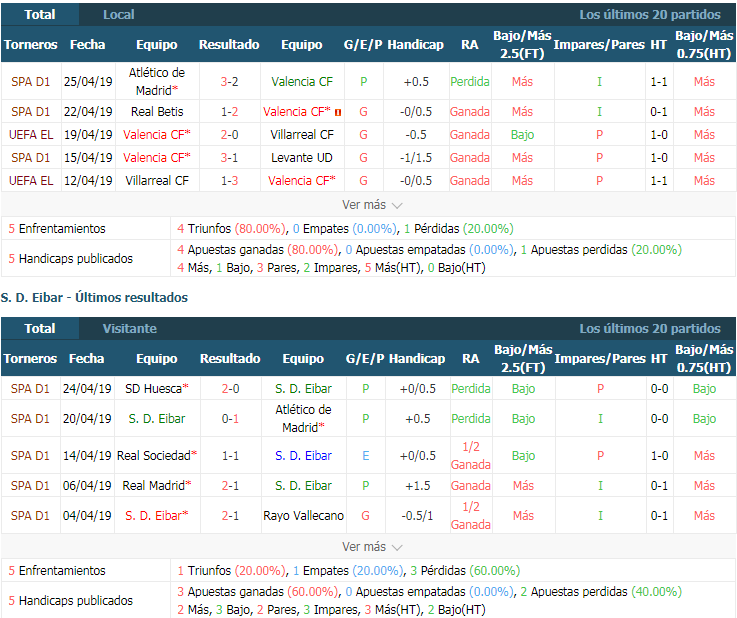This screenshot has height=618, width=737.
Task: Open 3-1 result versus Levante UD
Action: tap(229, 158)
